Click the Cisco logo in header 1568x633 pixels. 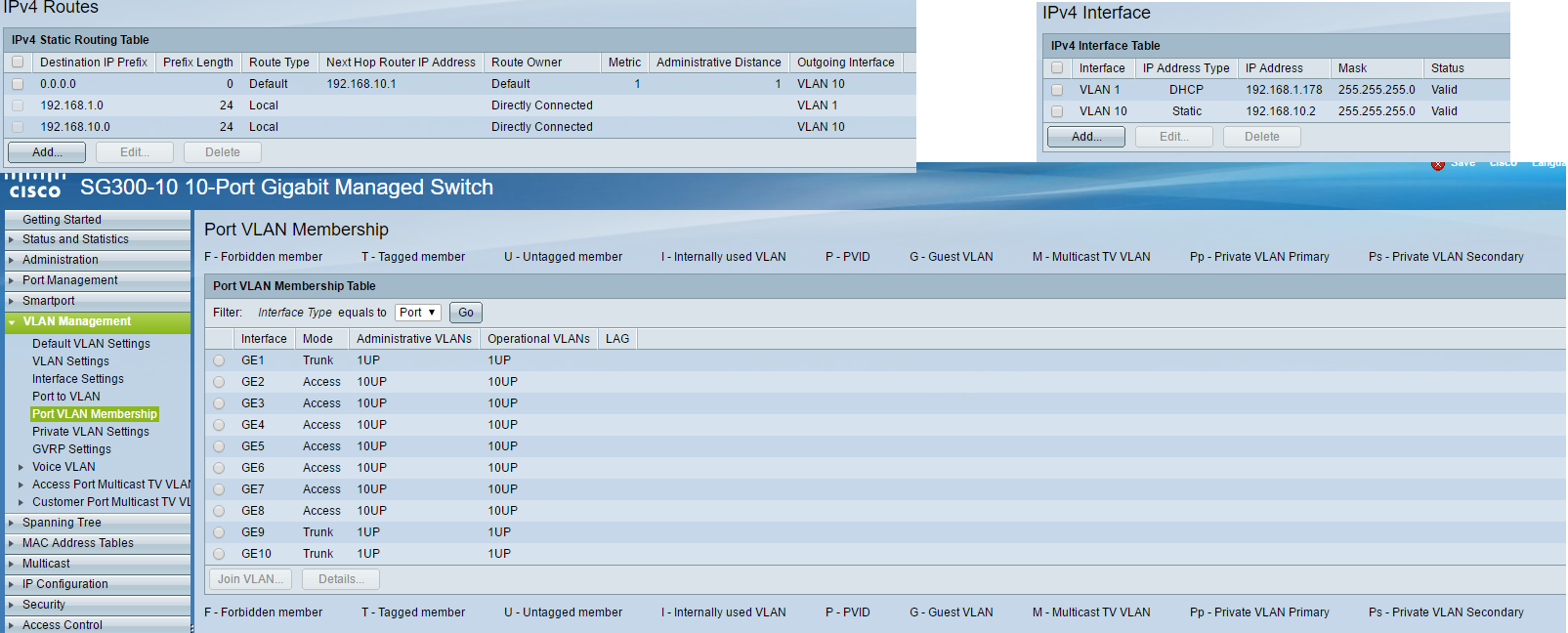[x=35, y=186]
